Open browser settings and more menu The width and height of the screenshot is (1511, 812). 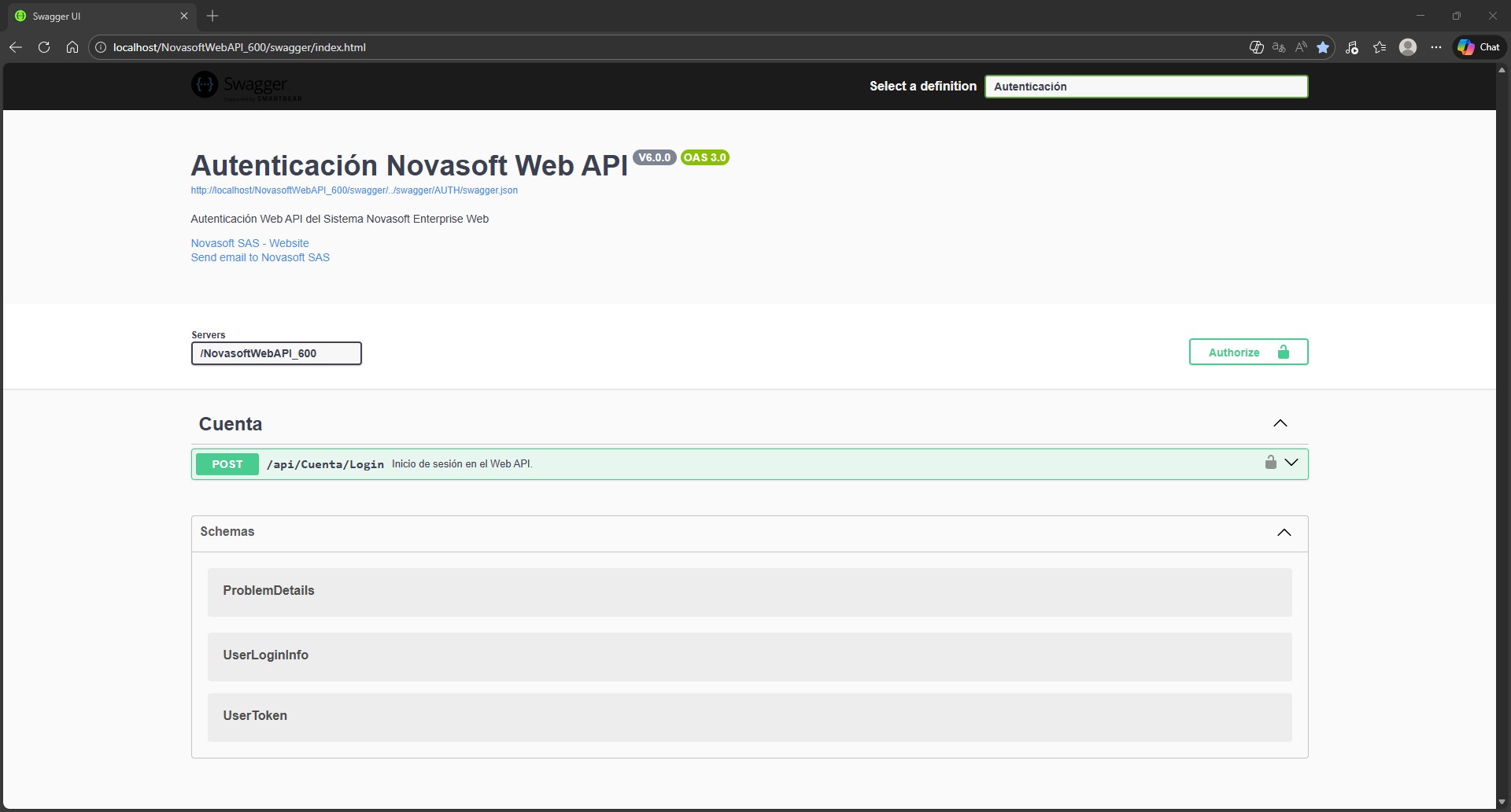[x=1436, y=47]
